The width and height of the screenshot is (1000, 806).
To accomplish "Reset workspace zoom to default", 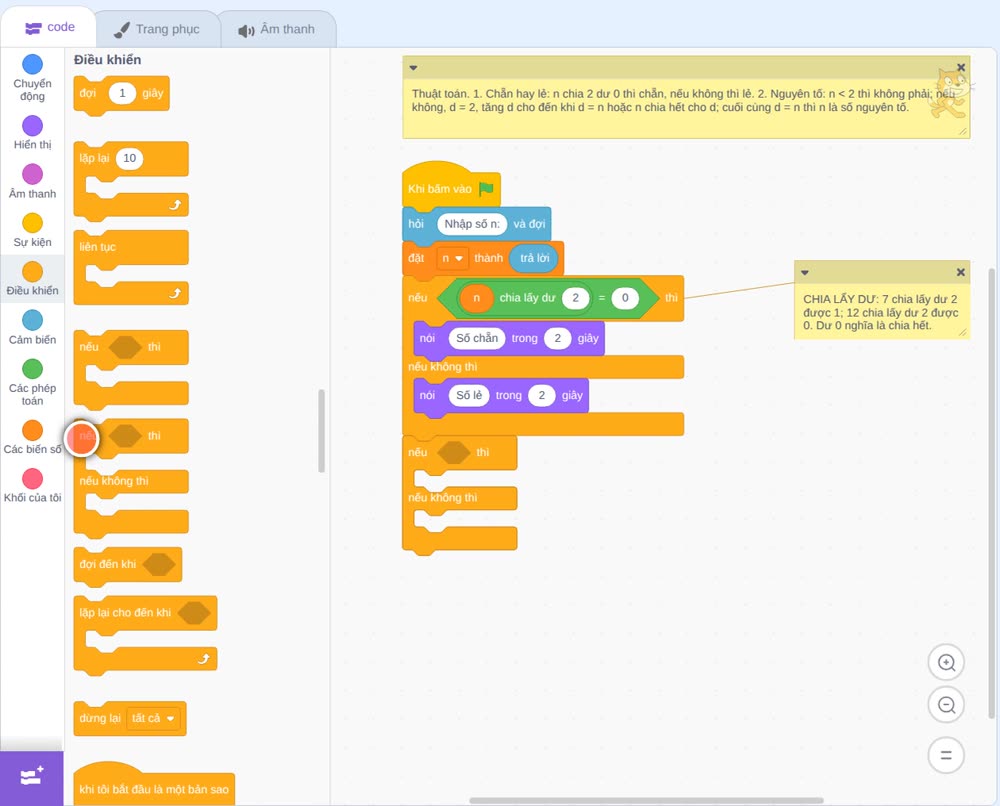I will pos(946,755).
